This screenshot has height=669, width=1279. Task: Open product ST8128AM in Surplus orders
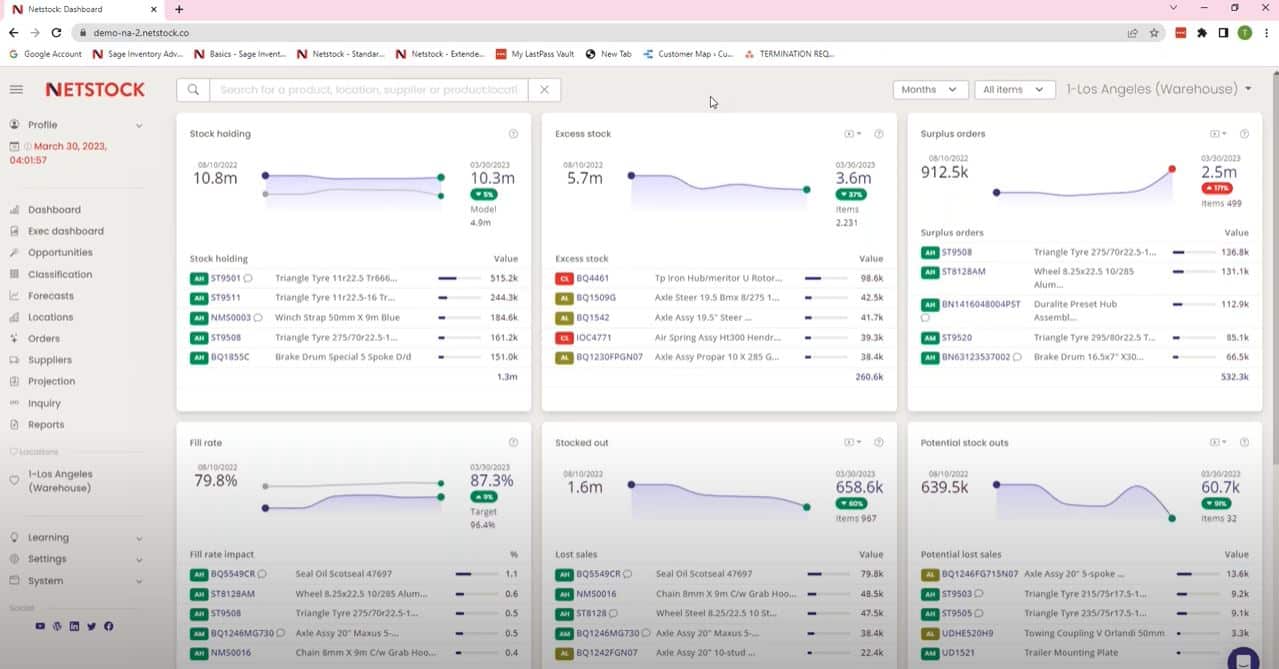964,272
